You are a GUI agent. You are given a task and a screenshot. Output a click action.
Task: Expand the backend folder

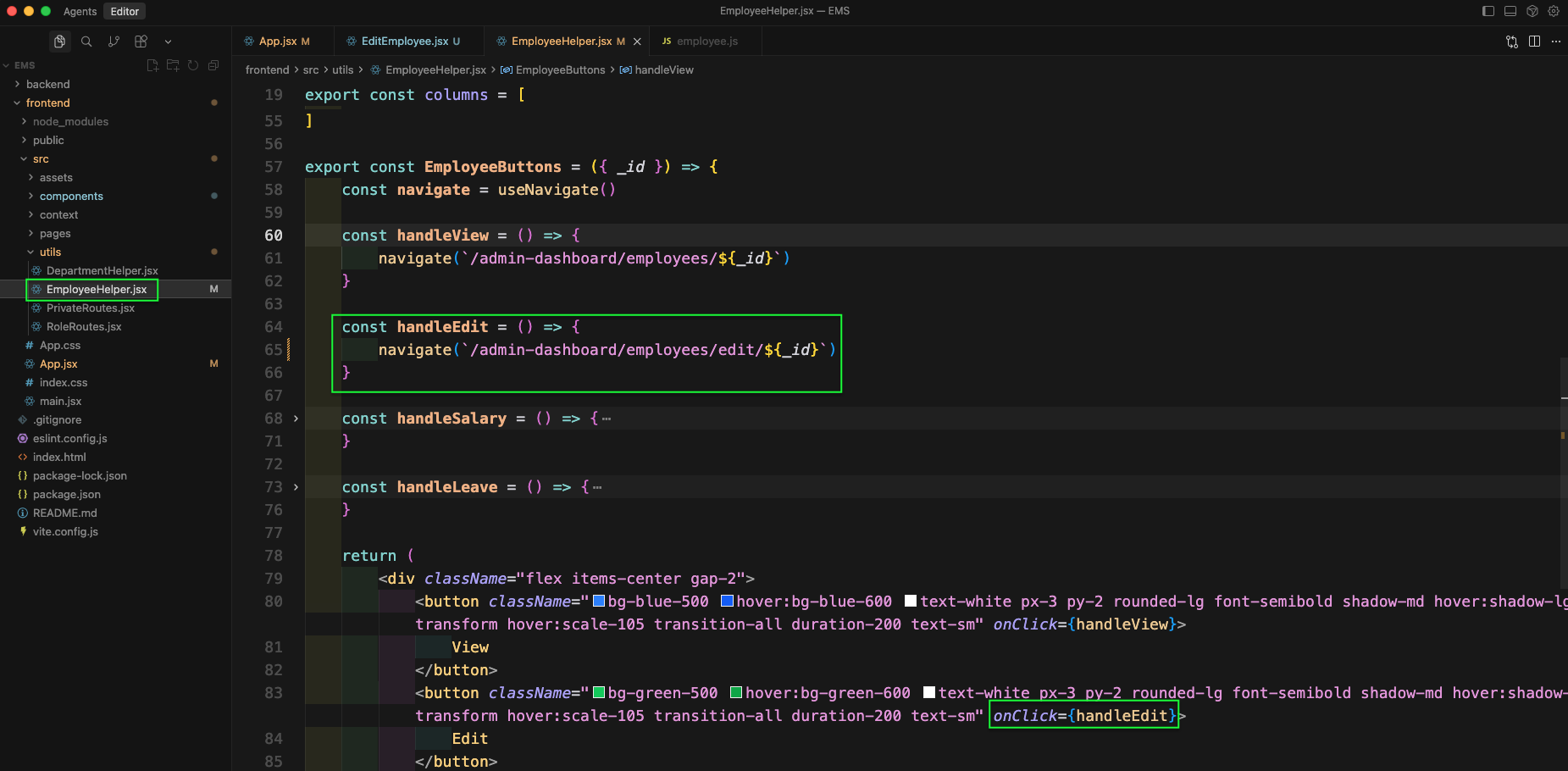coord(115,85)
